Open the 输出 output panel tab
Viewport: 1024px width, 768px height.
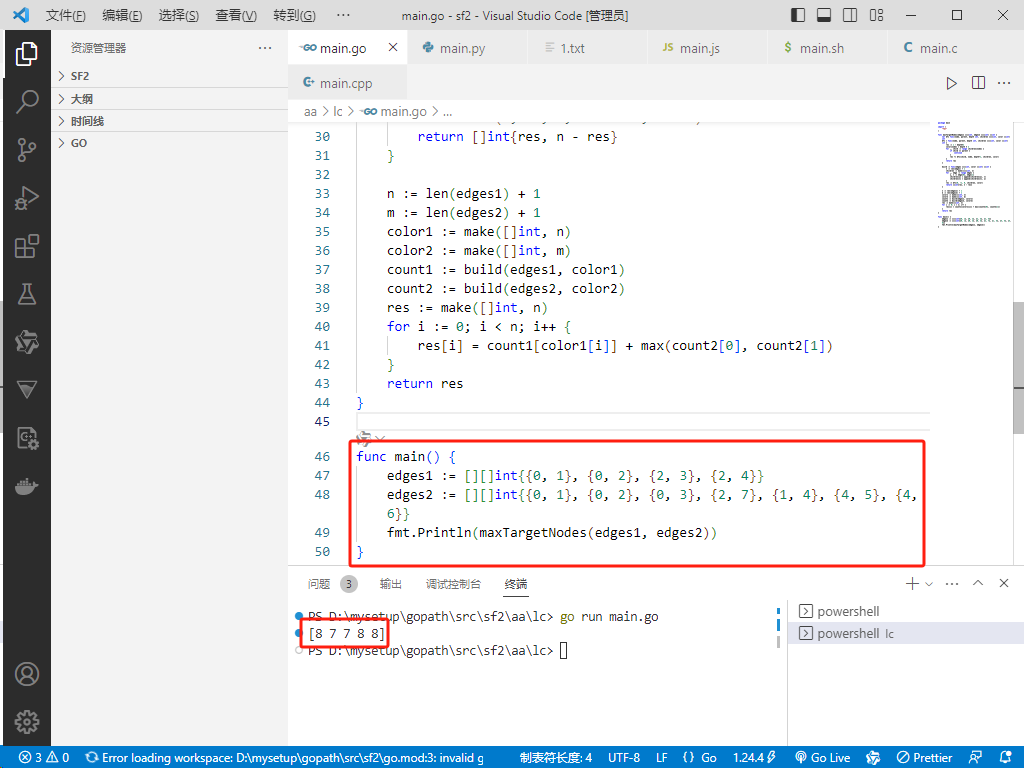(391, 584)
